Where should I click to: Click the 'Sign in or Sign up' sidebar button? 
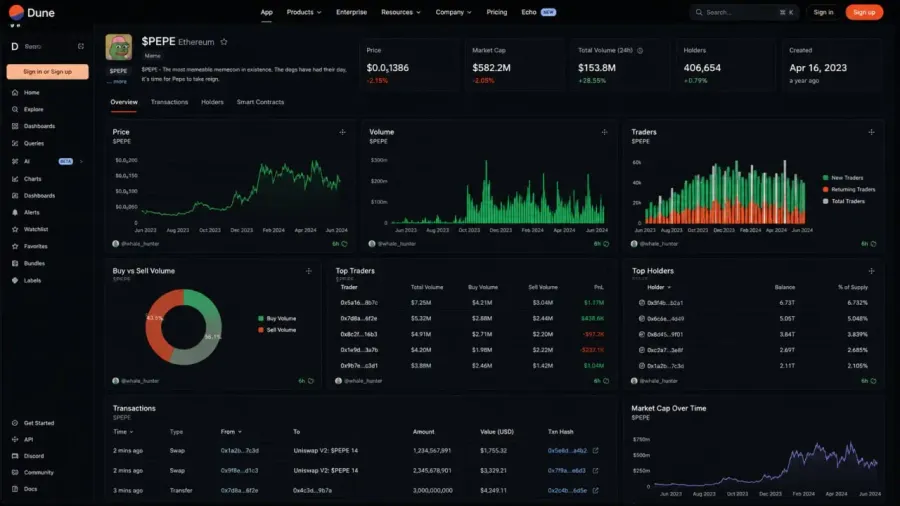[x=48, y=72]
